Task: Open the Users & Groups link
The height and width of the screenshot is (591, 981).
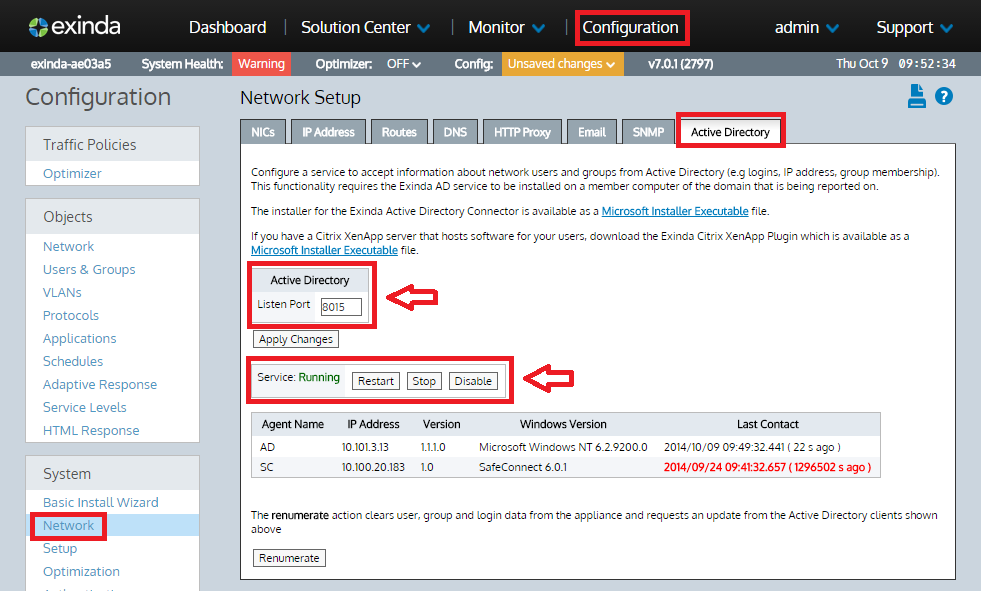Action: [x=89, y=270]
